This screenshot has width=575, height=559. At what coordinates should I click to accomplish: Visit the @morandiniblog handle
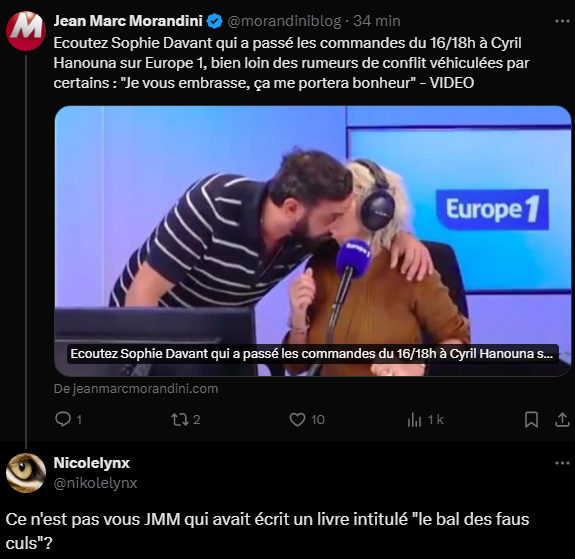(284, 21)
